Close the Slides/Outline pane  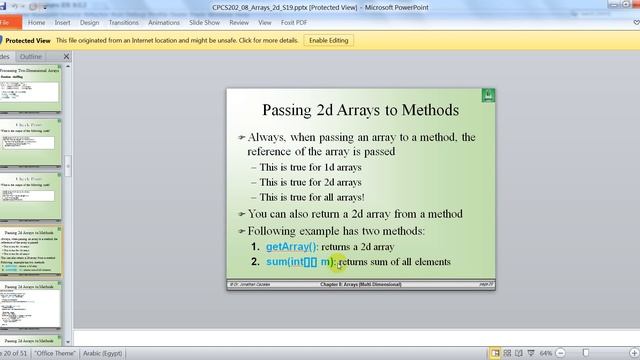(x=67, y=56)
